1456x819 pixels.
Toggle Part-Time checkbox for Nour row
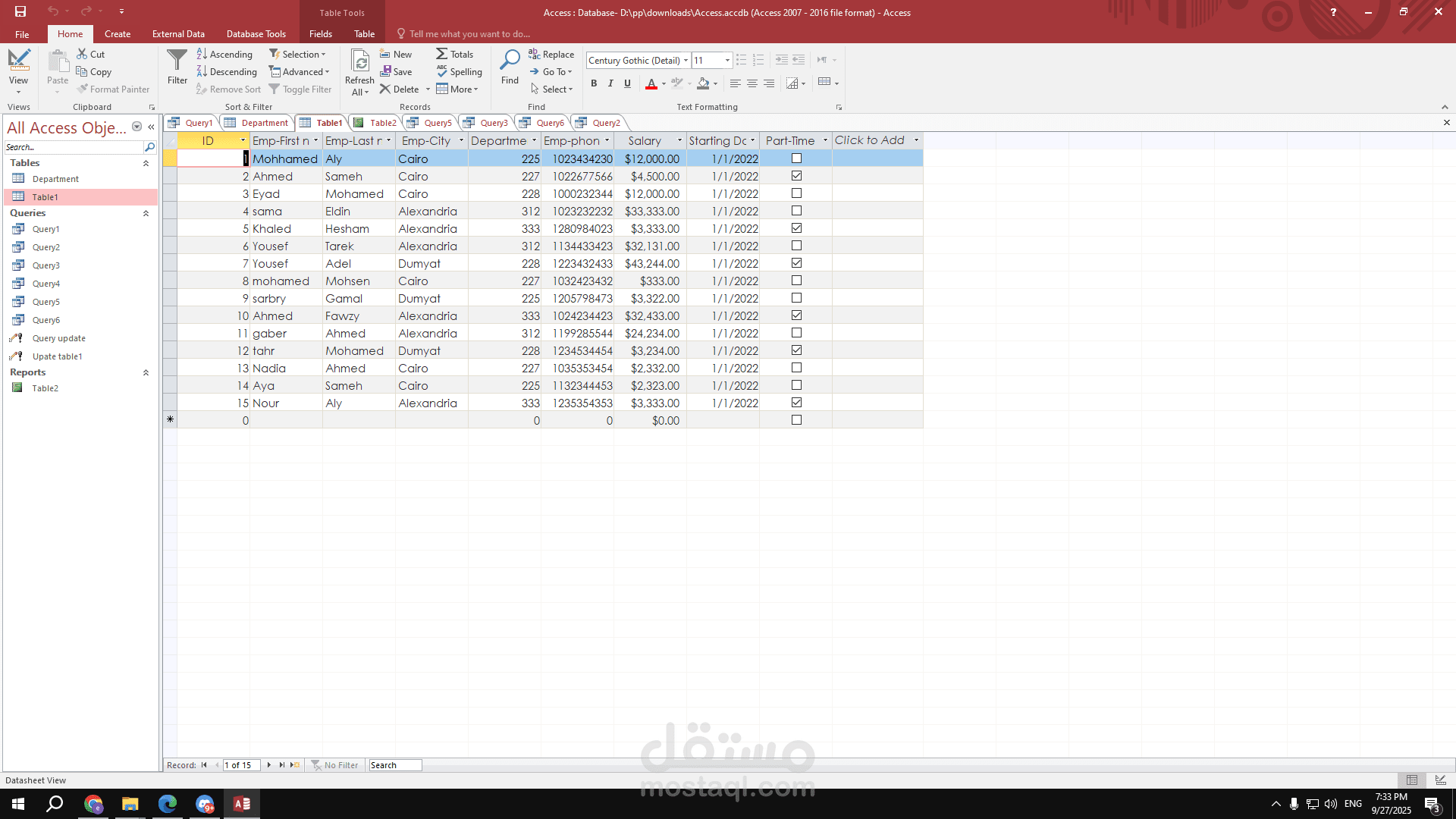pyautogui.click(x=796, y=403)
